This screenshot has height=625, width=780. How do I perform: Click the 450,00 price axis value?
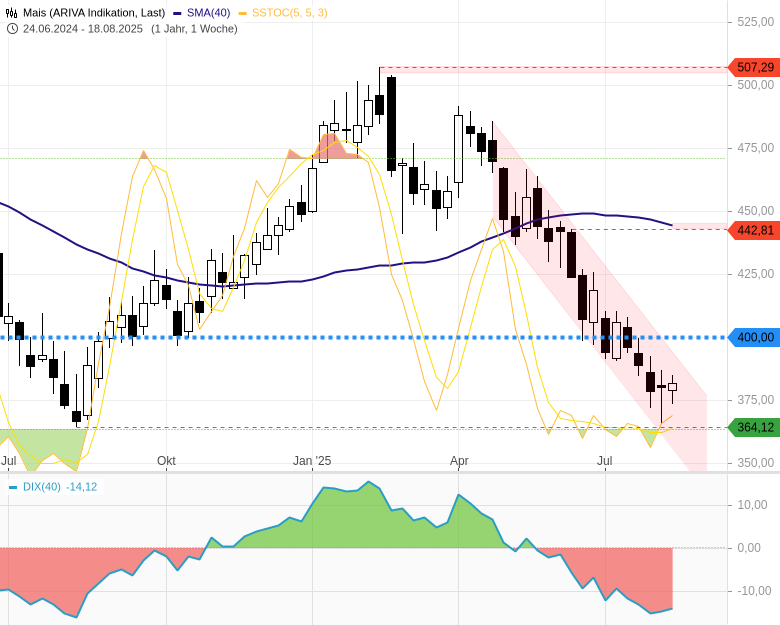[x=756, y=211]
